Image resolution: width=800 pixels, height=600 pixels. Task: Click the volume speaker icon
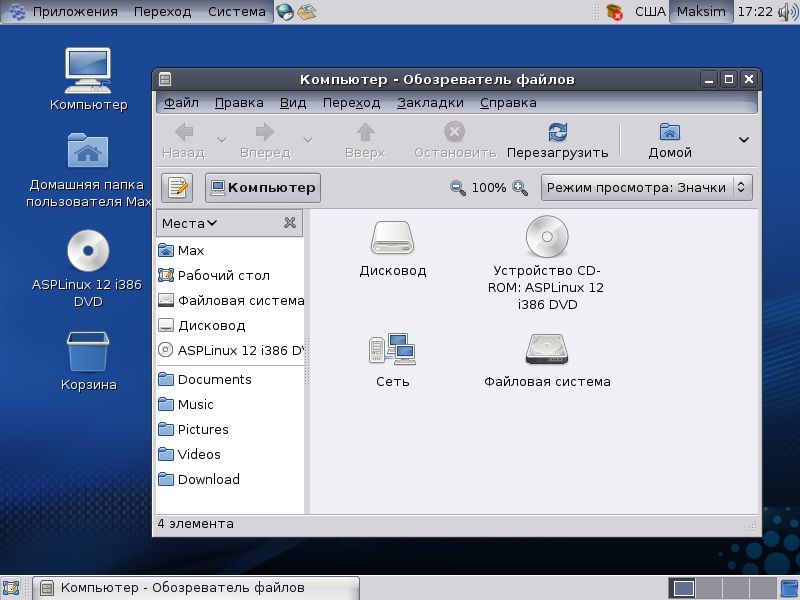788,12
